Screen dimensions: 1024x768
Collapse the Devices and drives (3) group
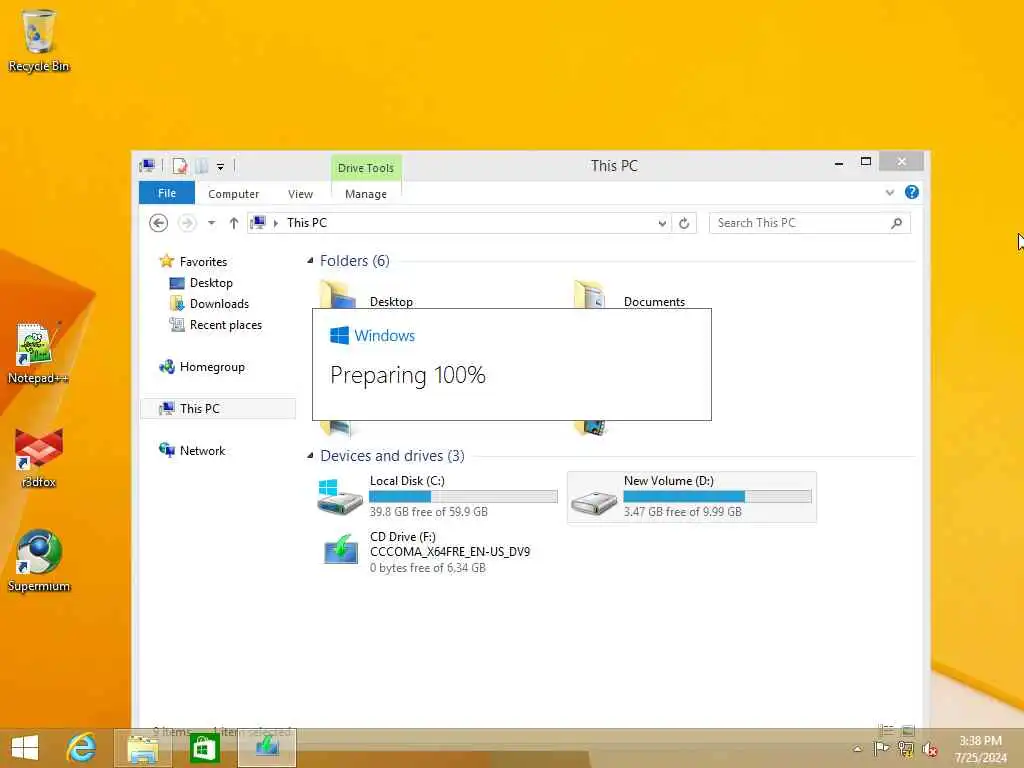(310, 455)
